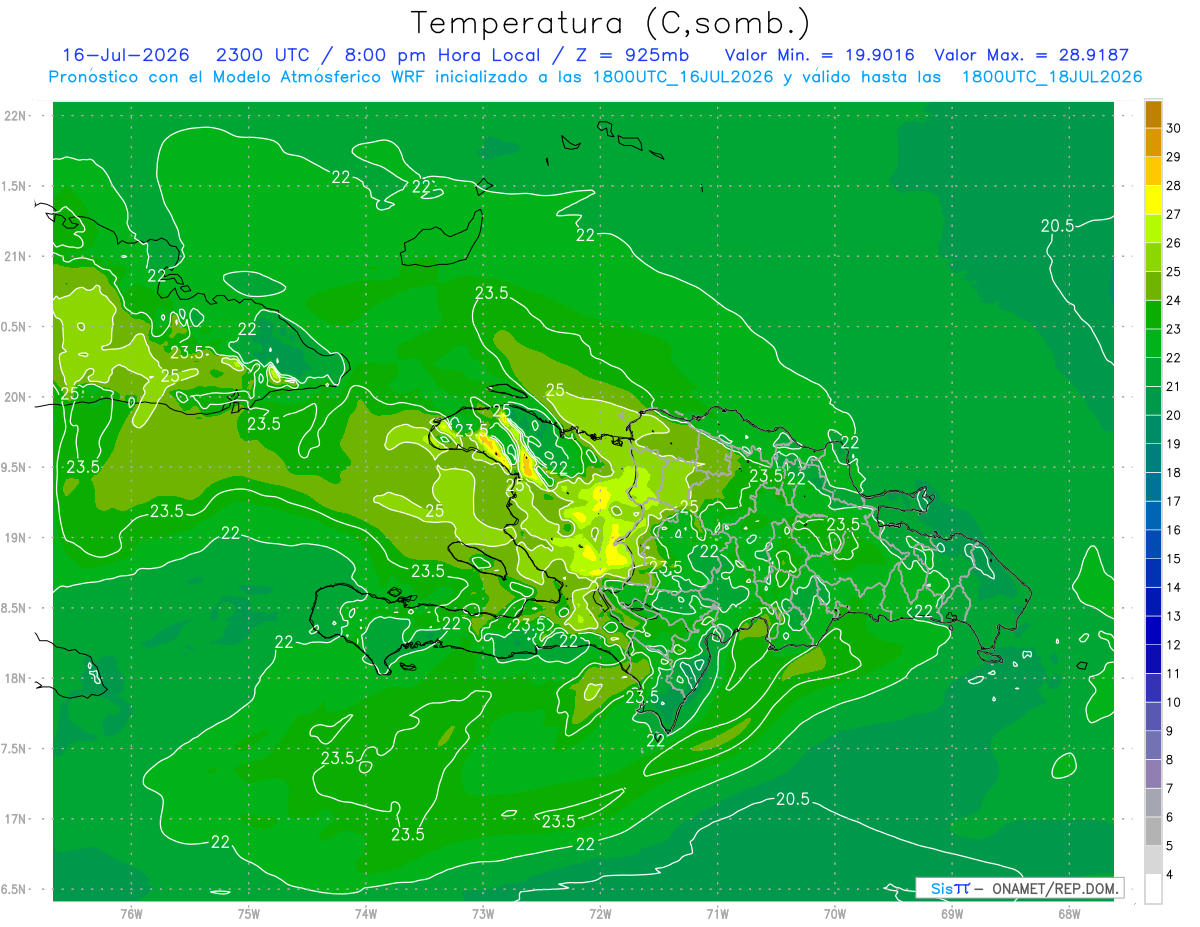Screen dimensions: 1200x927
Task: Click legend value 14
Action: pos(1173,587)
